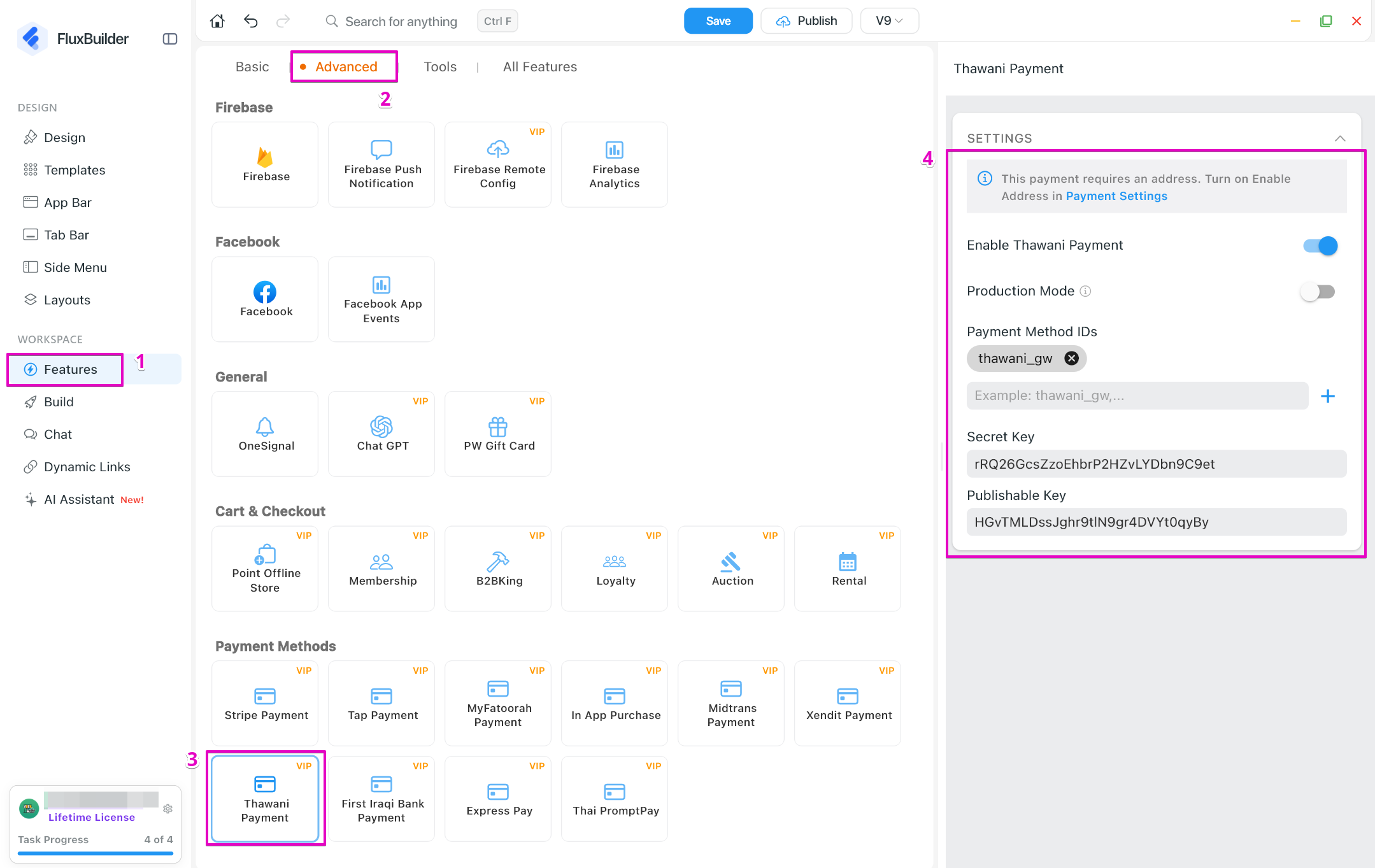Undo the last change
Image resolution: width=1375 pixels, height=868 pixels.
251,21
